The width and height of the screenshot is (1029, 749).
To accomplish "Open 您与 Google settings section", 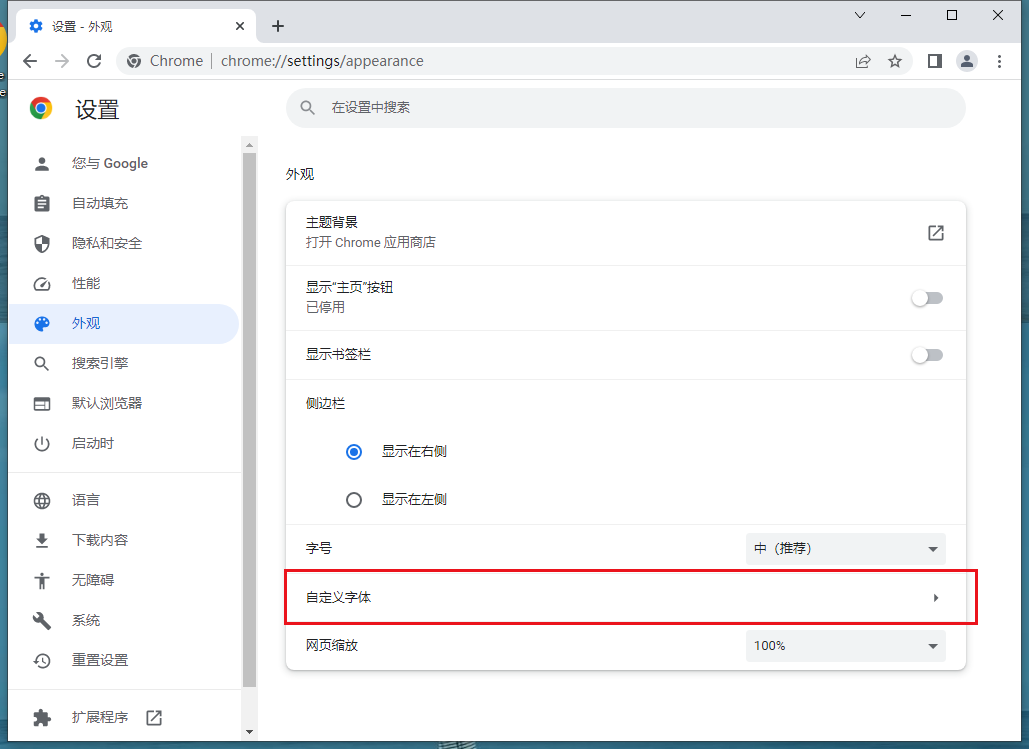I will [125, 163].
